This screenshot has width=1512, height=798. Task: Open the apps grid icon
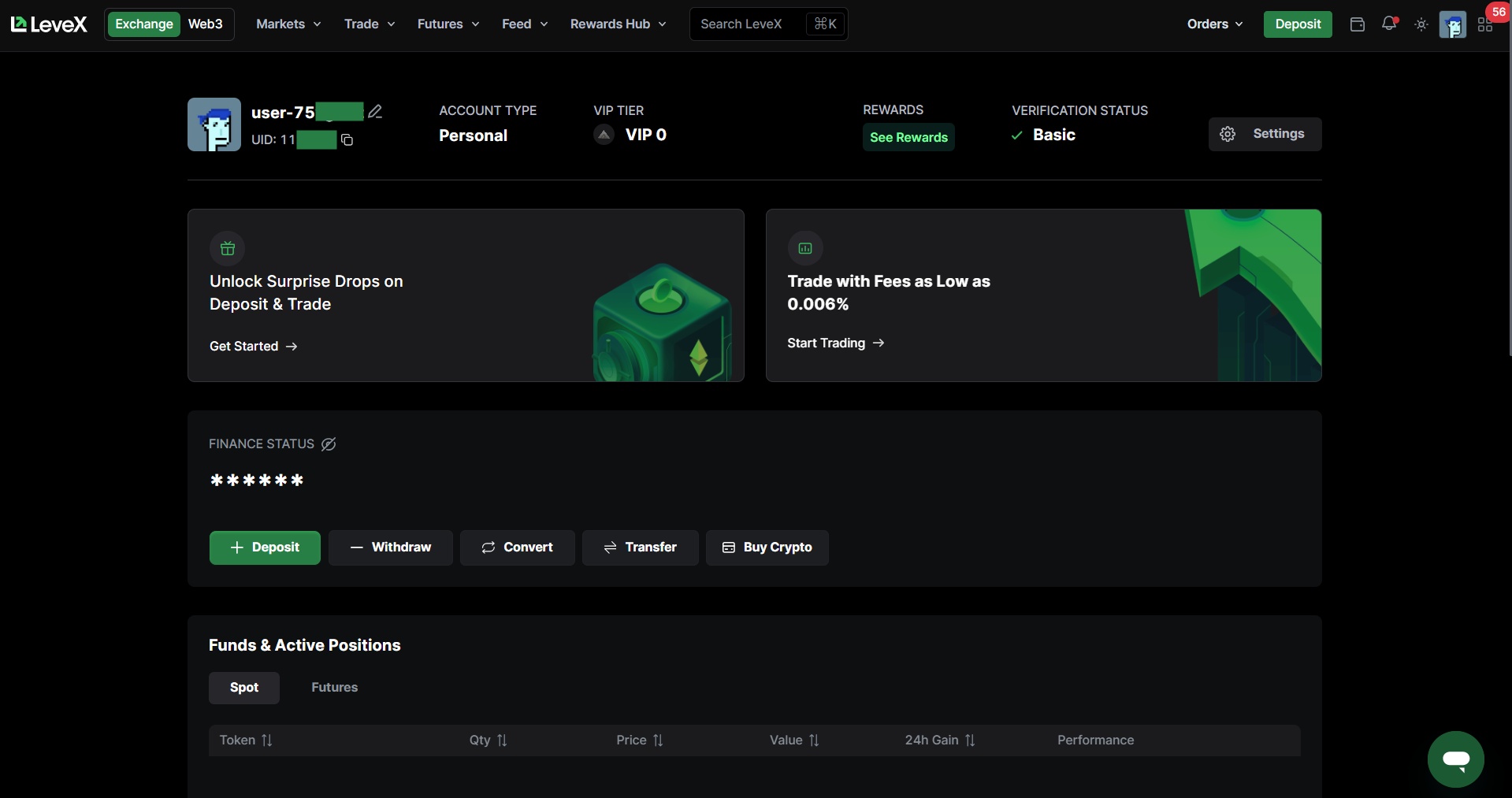(1485, 25)
